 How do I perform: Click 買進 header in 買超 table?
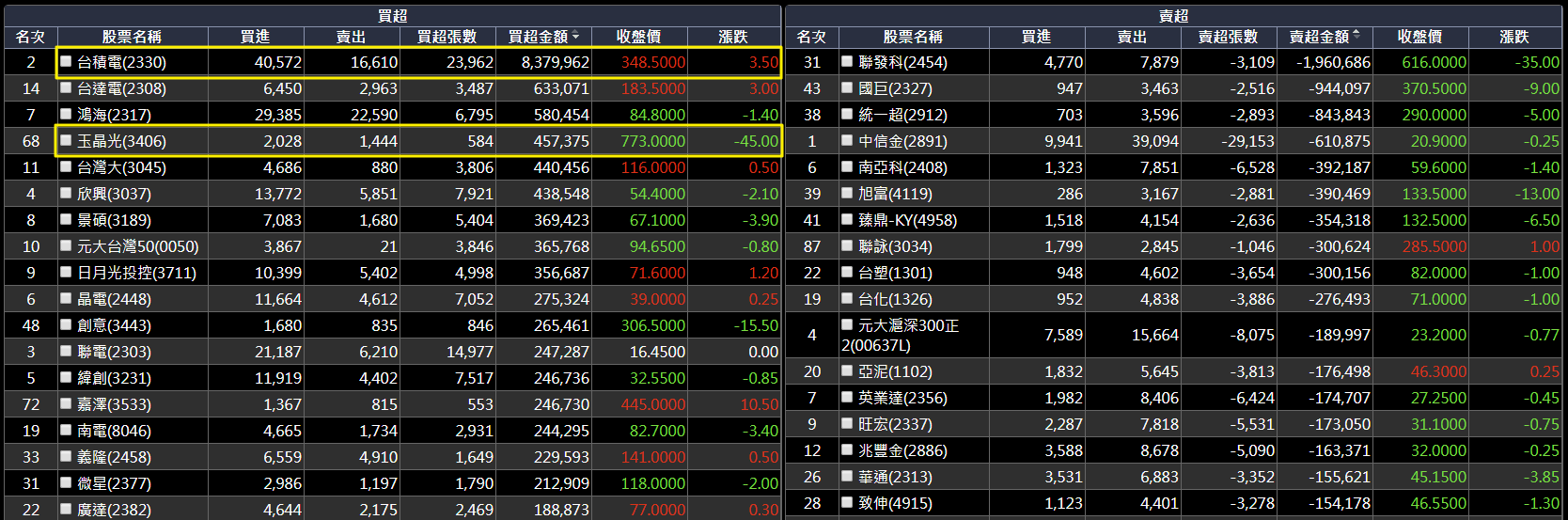(x=255, y=37)
